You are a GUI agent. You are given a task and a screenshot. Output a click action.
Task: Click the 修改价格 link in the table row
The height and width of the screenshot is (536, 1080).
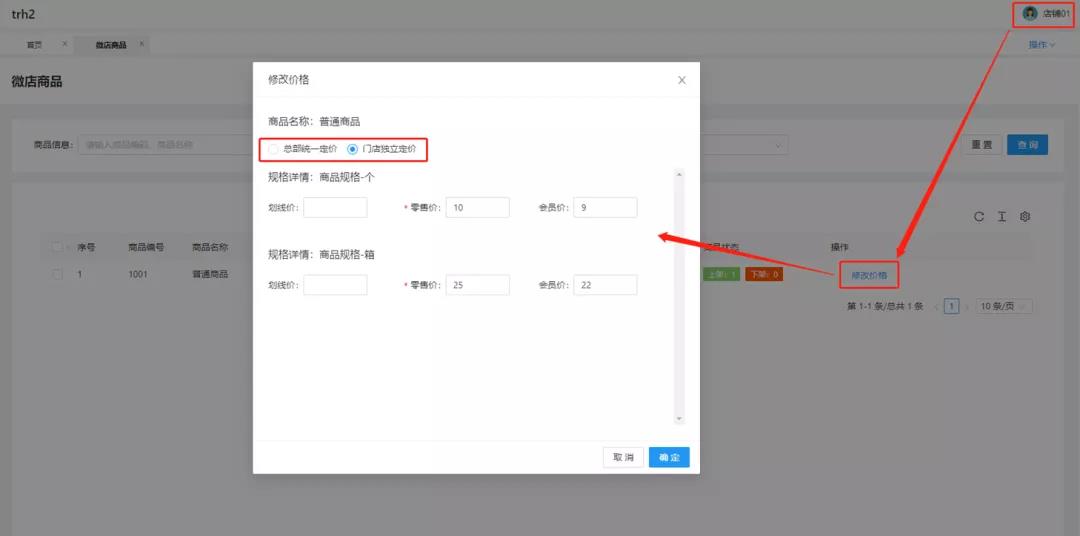pyautogui.click(x=869, y=275)
